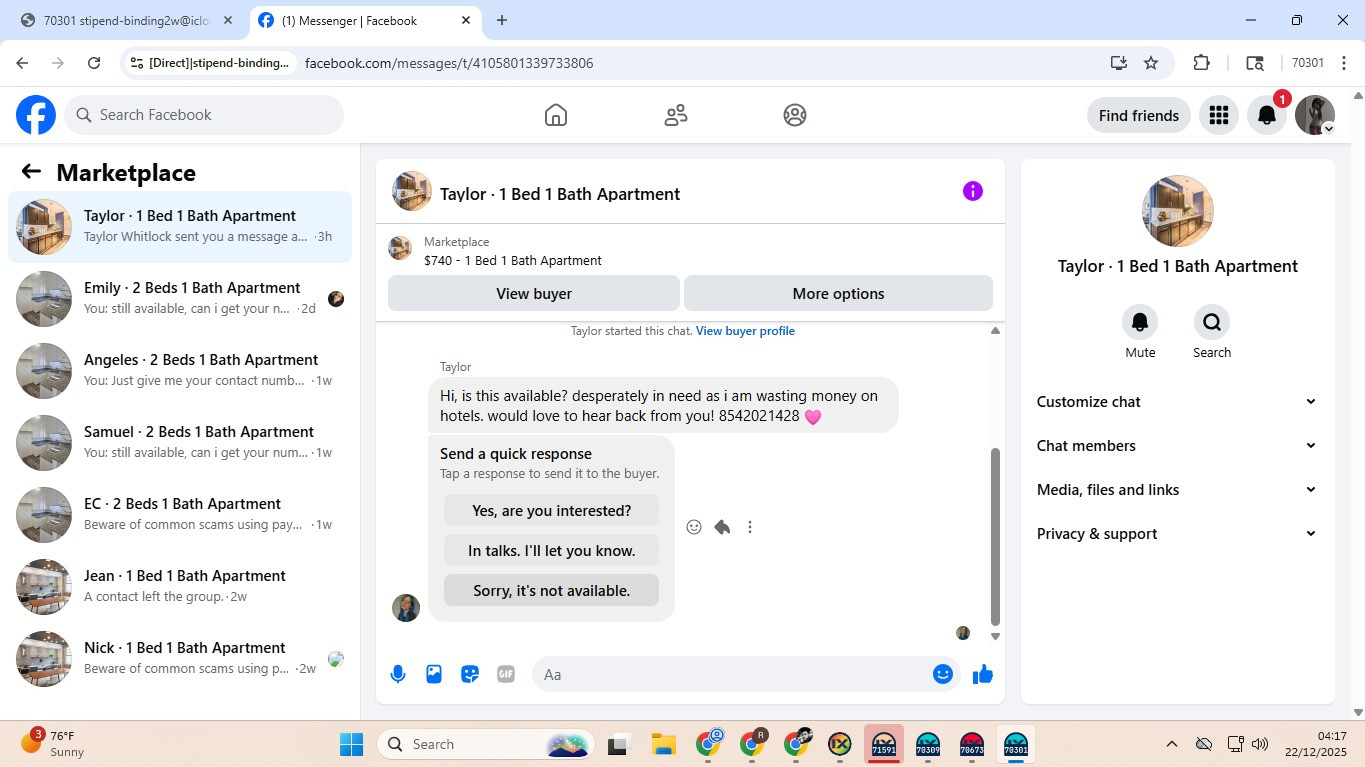Open EC 2 Beds 1 Bath conversation
1365x767 pixels.
click(180, 515)
